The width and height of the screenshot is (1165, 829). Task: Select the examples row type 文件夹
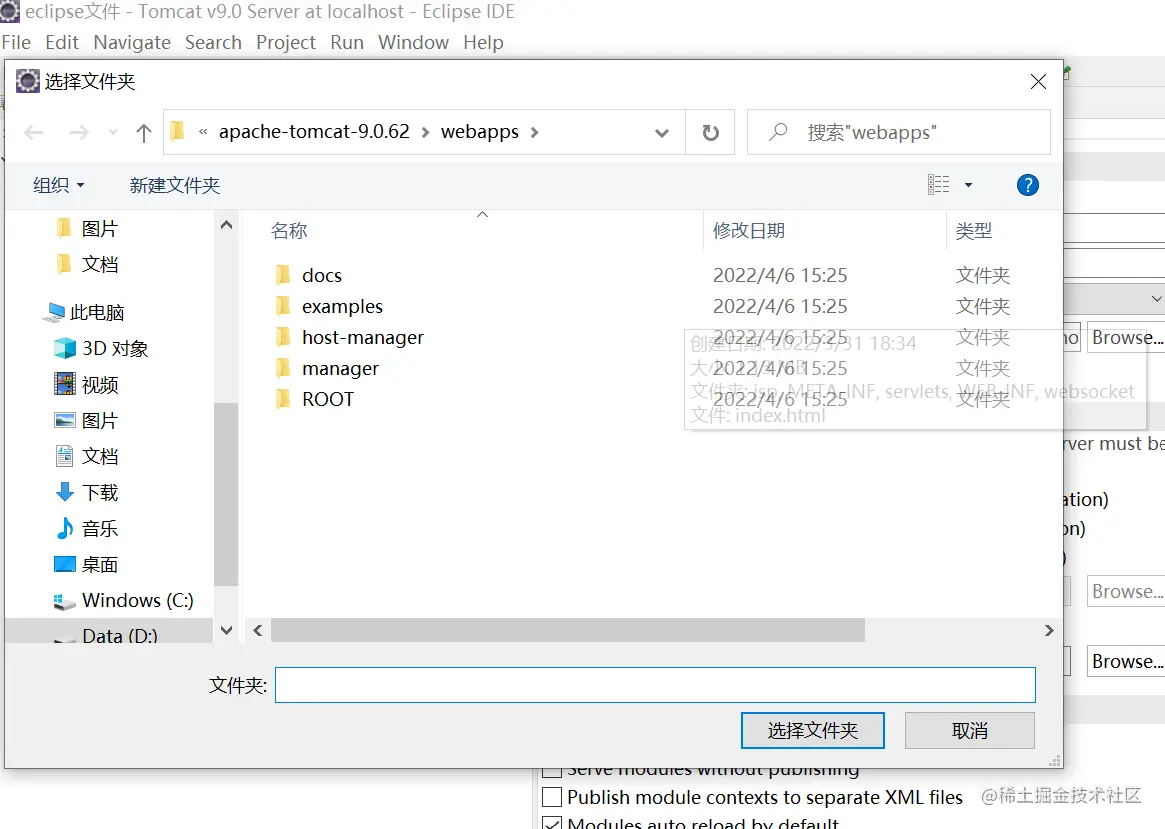[x=983, y=306]
